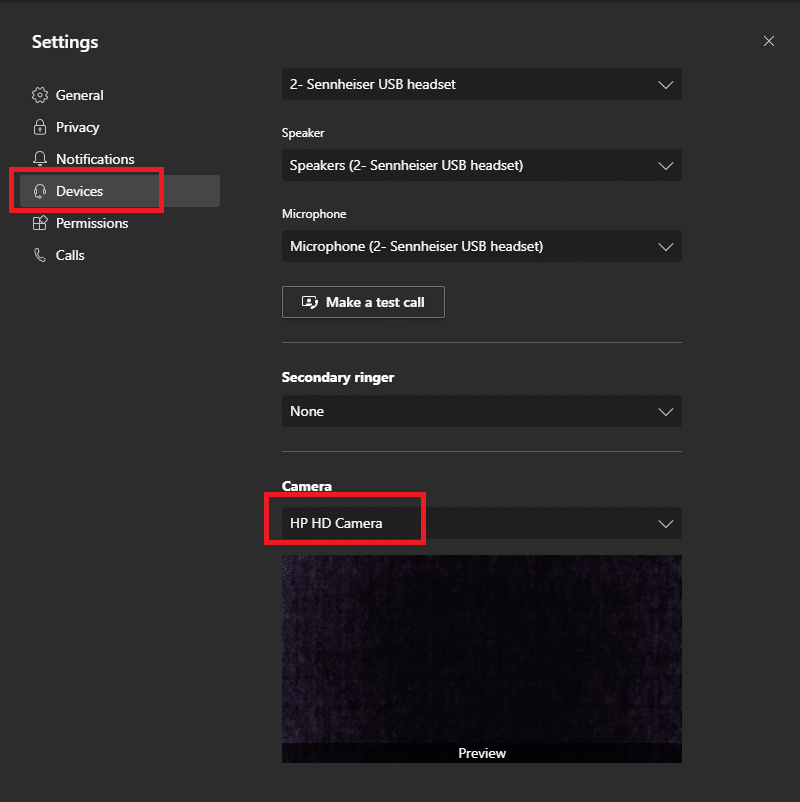
Task: Click the test call icon in the button
Action: [309, 302]
